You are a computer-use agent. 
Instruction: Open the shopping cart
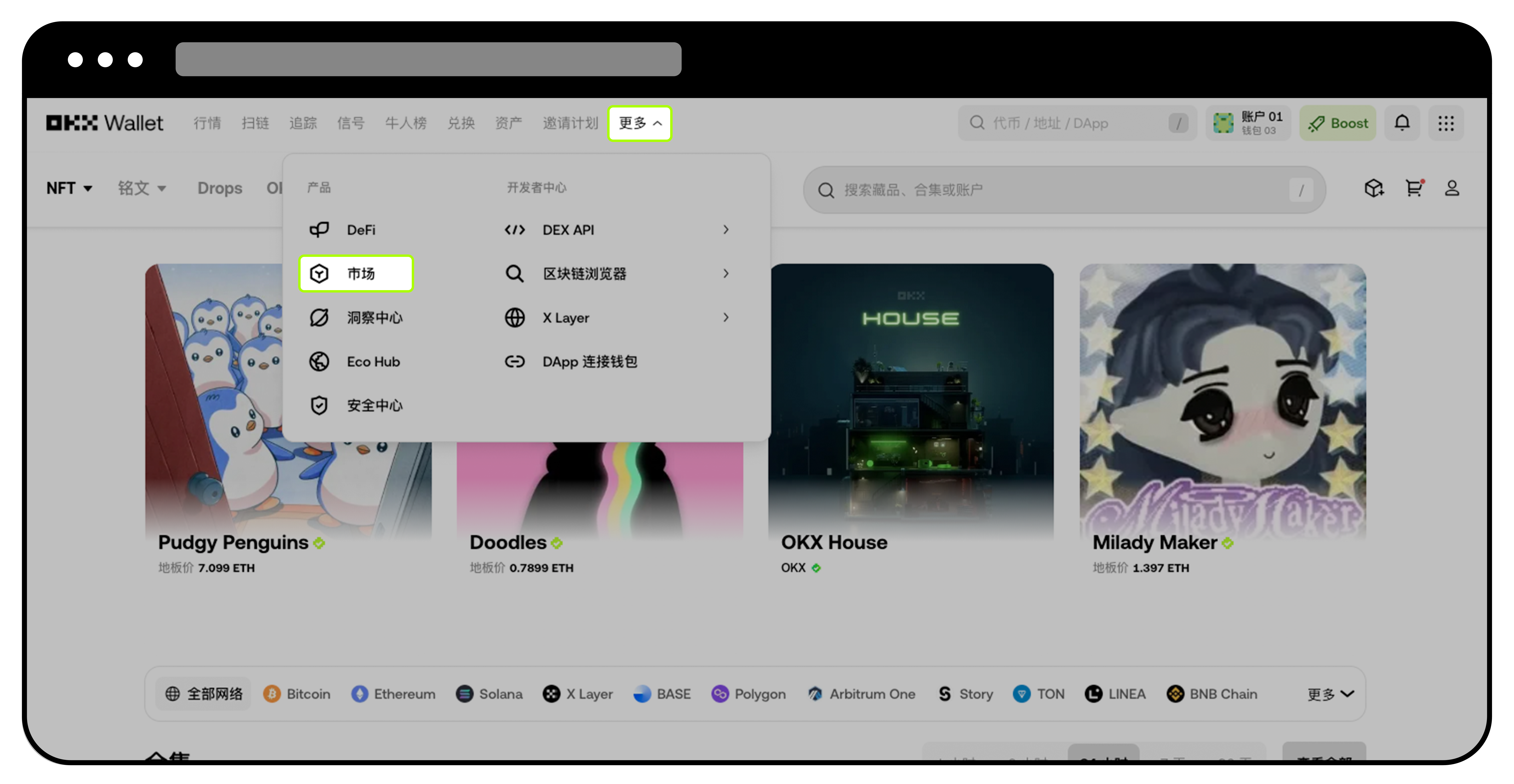[1414, 188]
